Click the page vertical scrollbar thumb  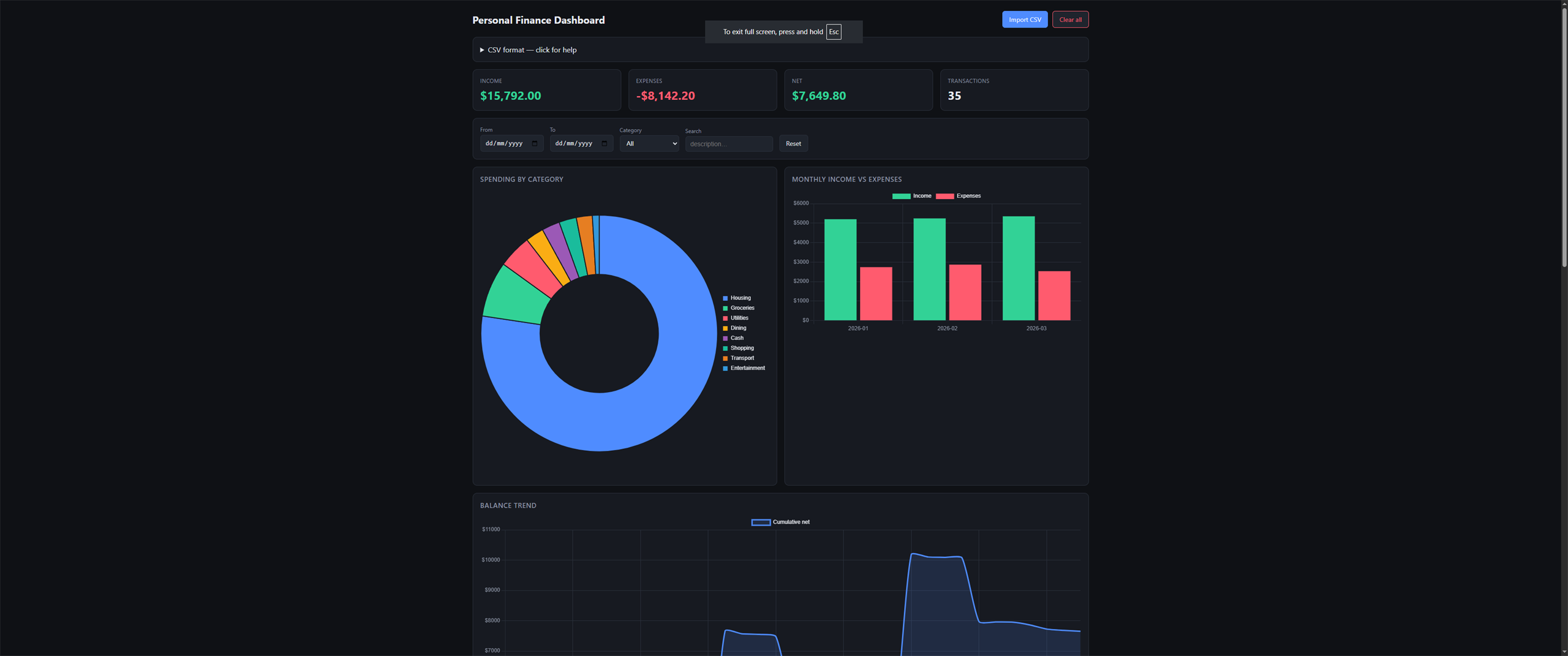(x=1564, y=138)
